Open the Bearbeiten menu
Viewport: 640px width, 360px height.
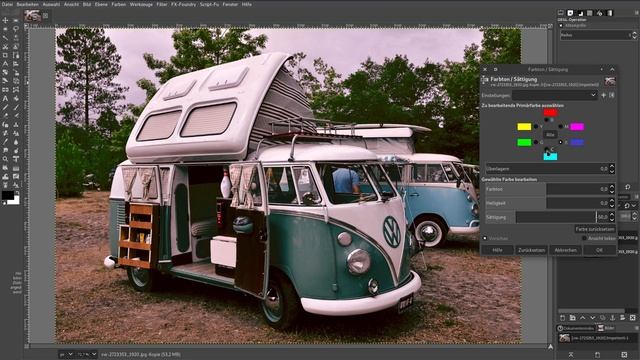click(x=27, y=4)
